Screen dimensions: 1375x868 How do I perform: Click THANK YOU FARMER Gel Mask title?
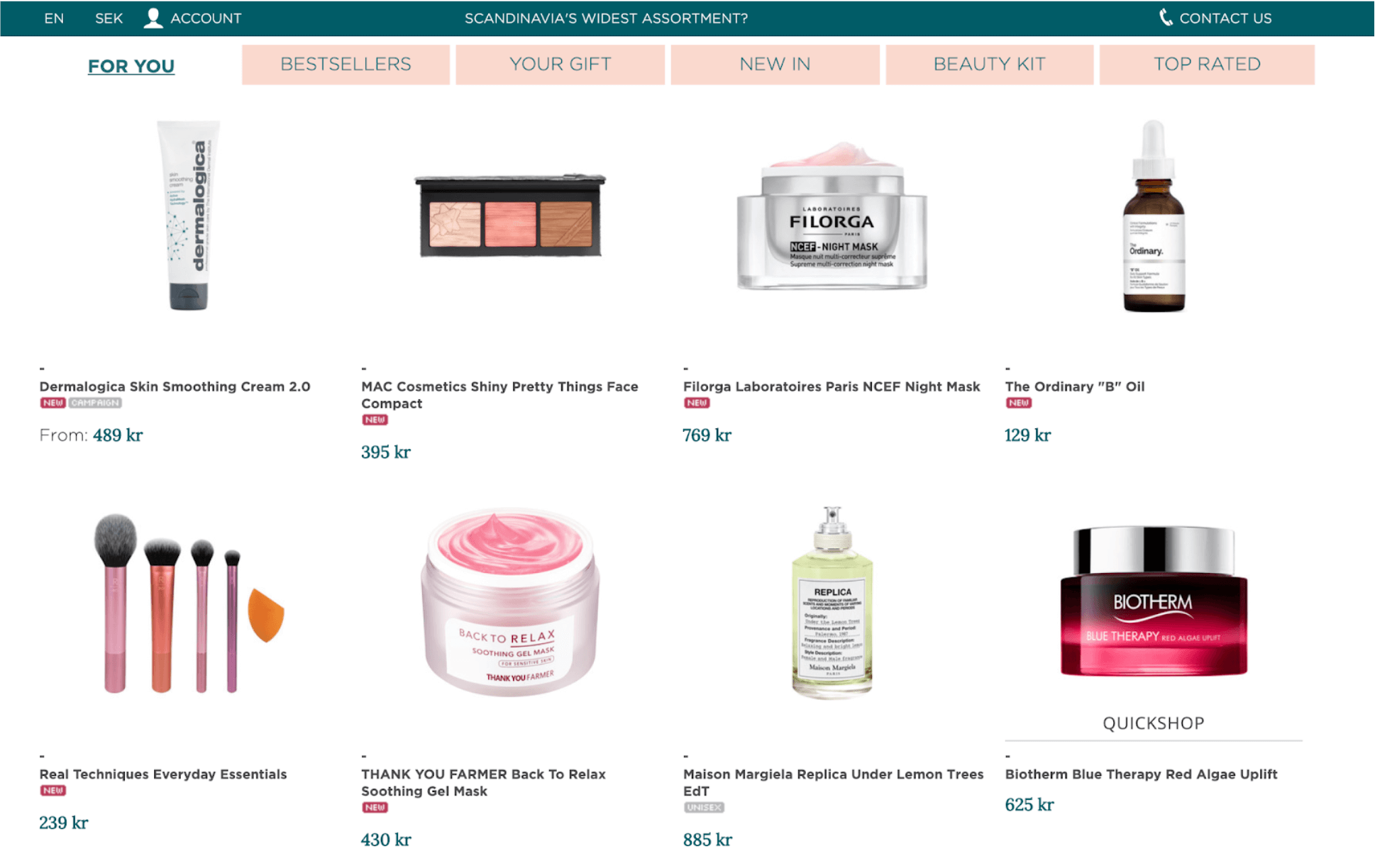(x=483, y=782)
